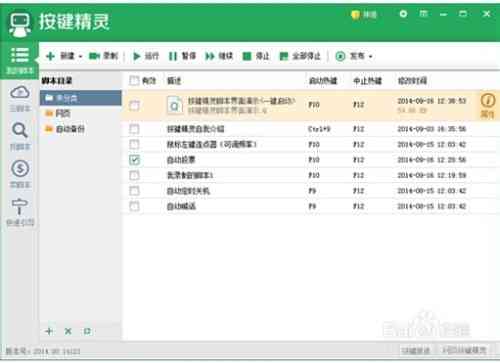The height and width of the screenshot is (363, 500).
Task: Tick the checkbox on the 12:19:59 script row
Action: click(134, 175)
